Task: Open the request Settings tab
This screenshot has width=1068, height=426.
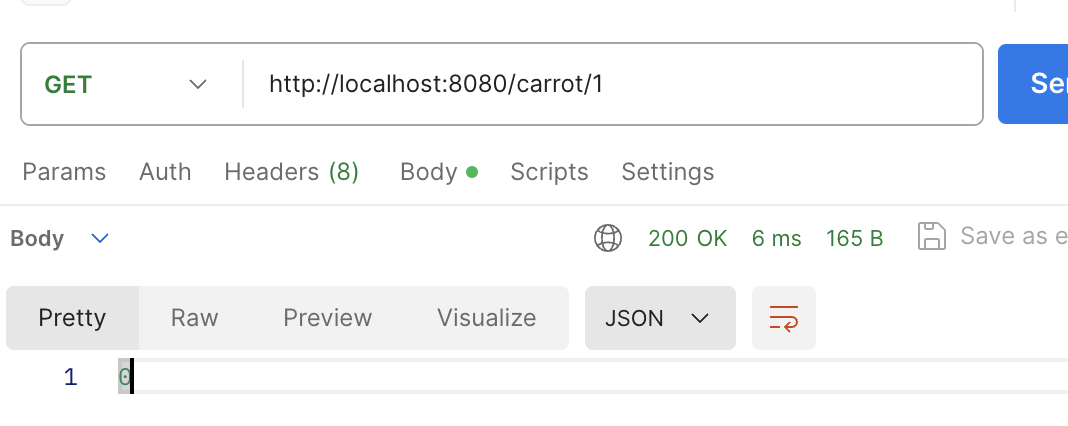Action: coord(668,172)
